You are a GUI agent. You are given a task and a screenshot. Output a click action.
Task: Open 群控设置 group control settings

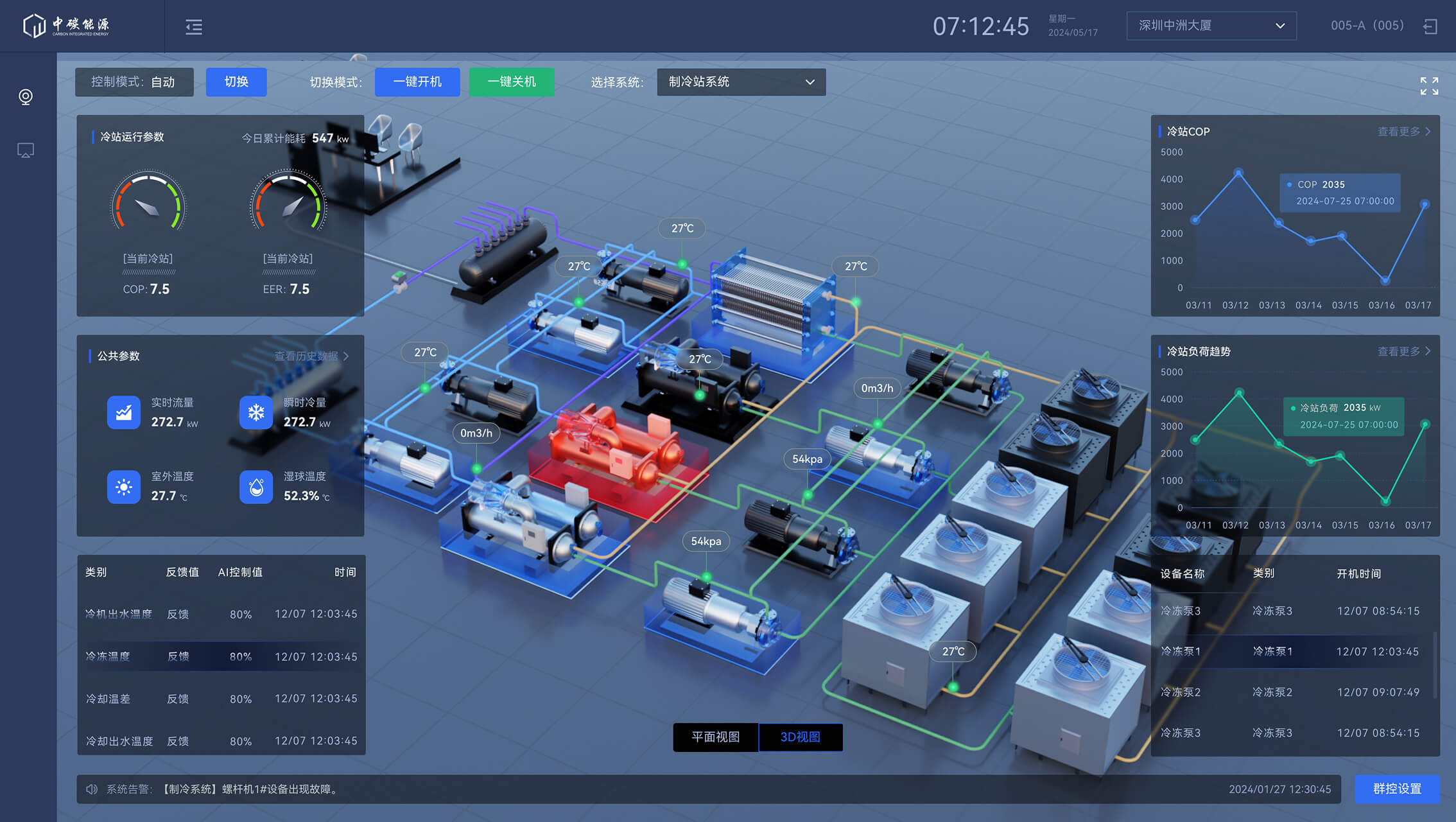click(x=1397, y=789)
